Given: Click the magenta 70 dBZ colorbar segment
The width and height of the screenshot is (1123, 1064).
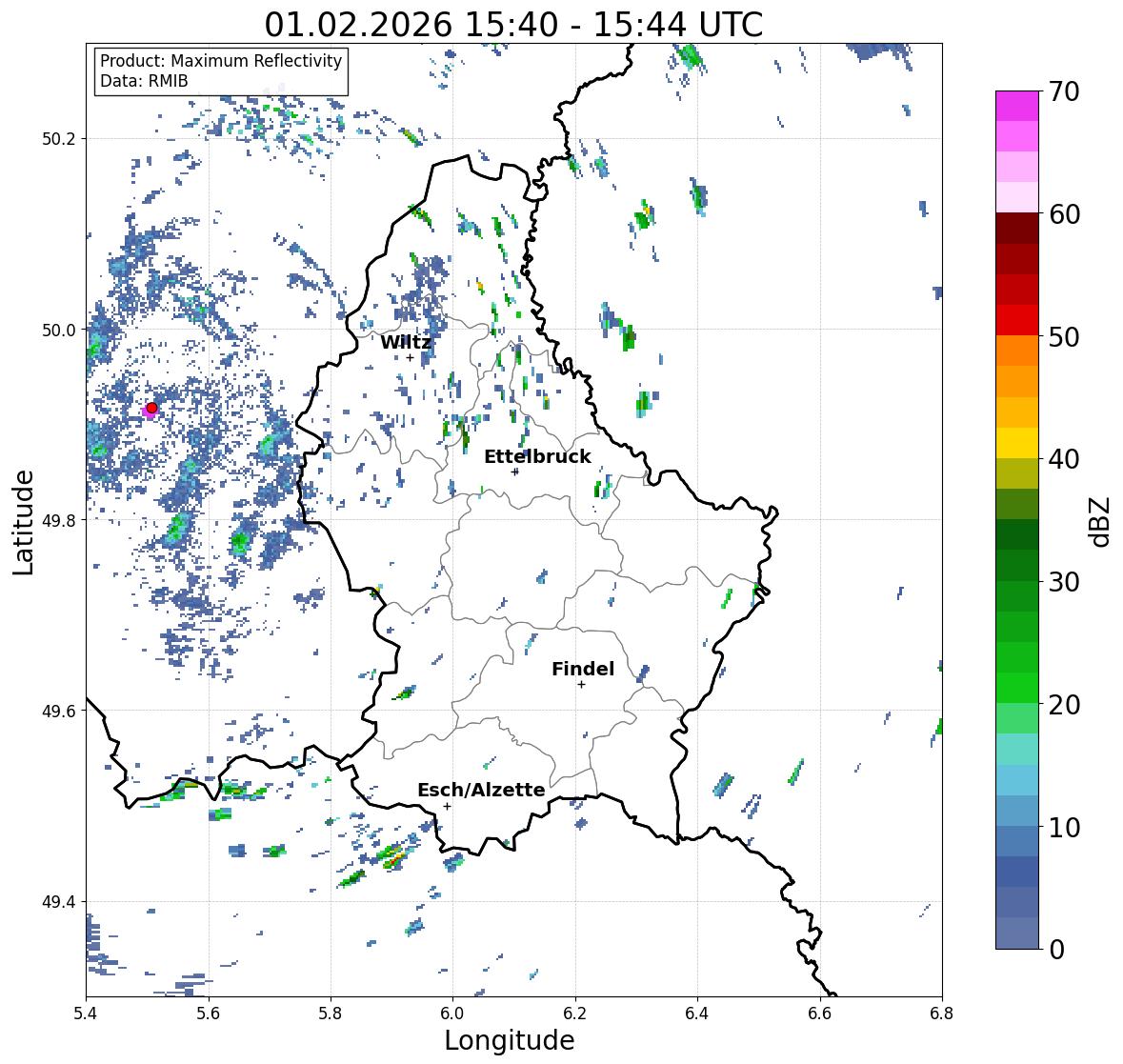Looking at the screenshot, I should click(x=1017, y=106).
